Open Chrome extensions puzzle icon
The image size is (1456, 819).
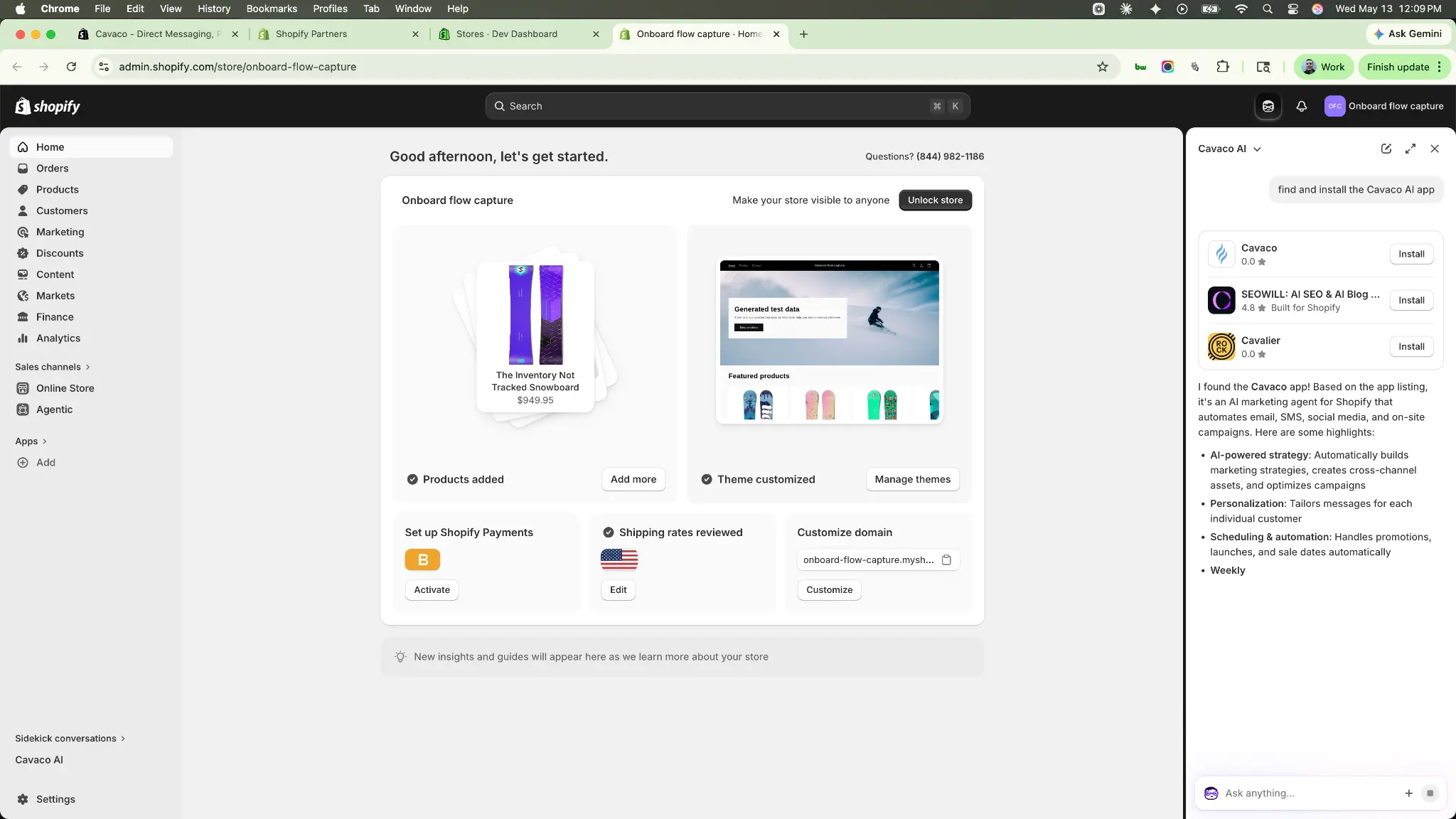(x=1222, y=67)
